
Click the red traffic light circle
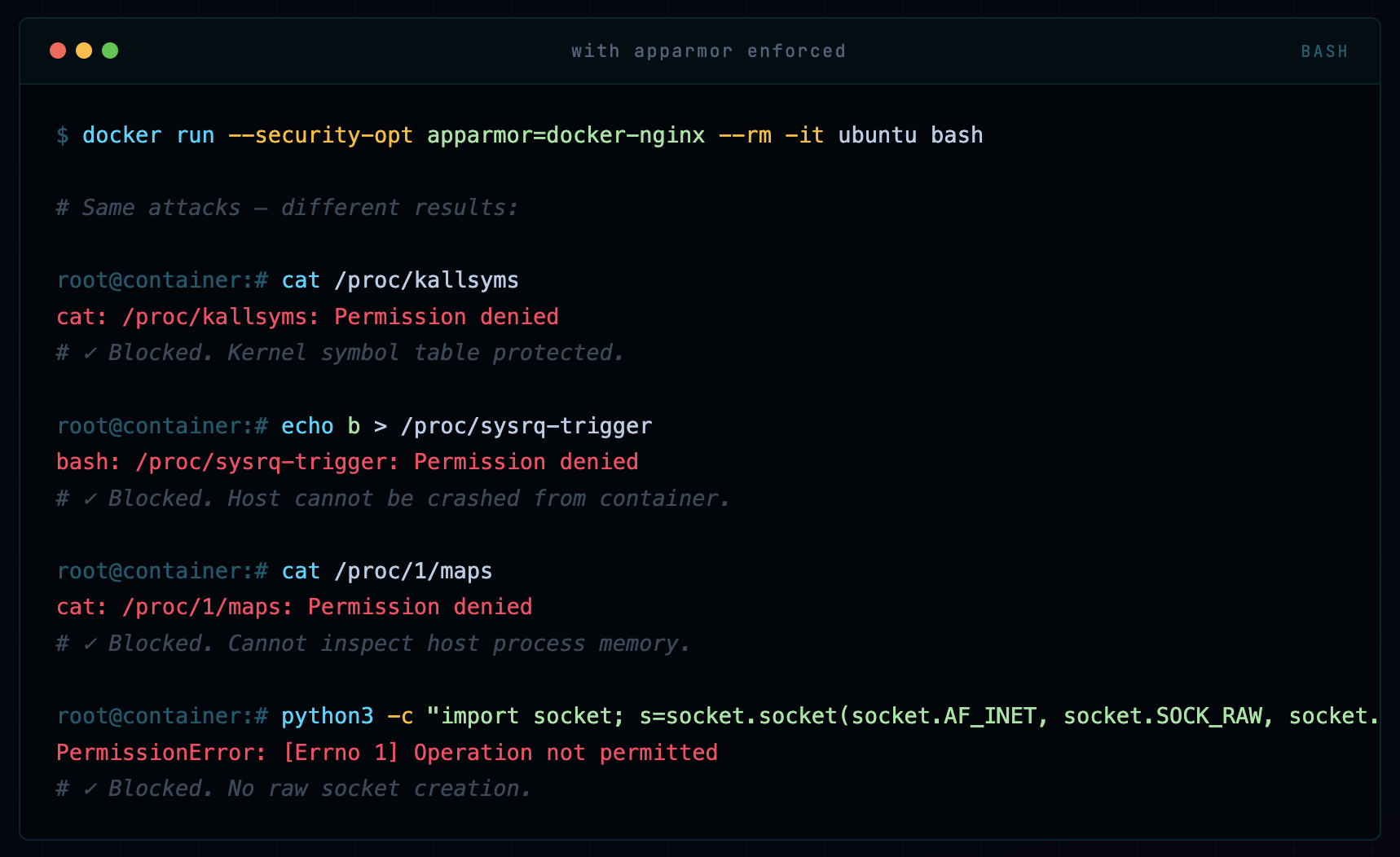[x=58, y=51]
